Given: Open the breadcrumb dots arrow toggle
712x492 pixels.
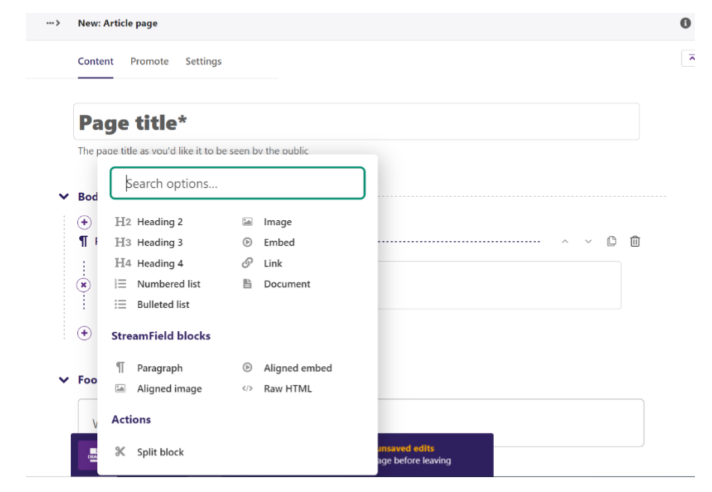Looking at the screenshot, I should point(53,23).
